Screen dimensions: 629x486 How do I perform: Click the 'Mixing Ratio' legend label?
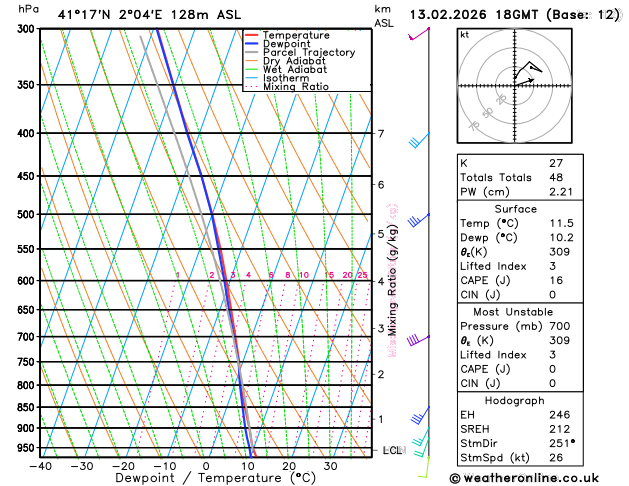click(296, 87)
